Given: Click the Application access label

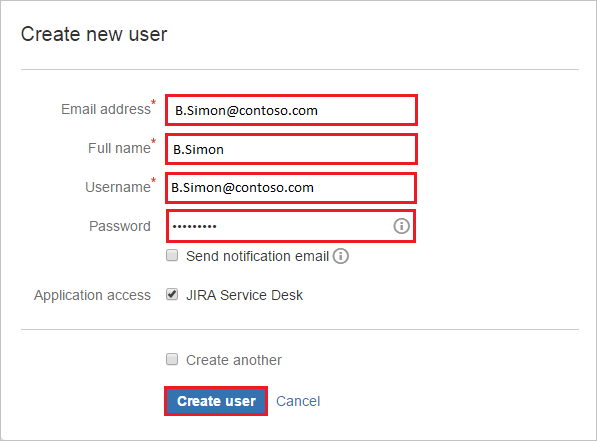Looking at the screenshot, I should click(93, 296).
